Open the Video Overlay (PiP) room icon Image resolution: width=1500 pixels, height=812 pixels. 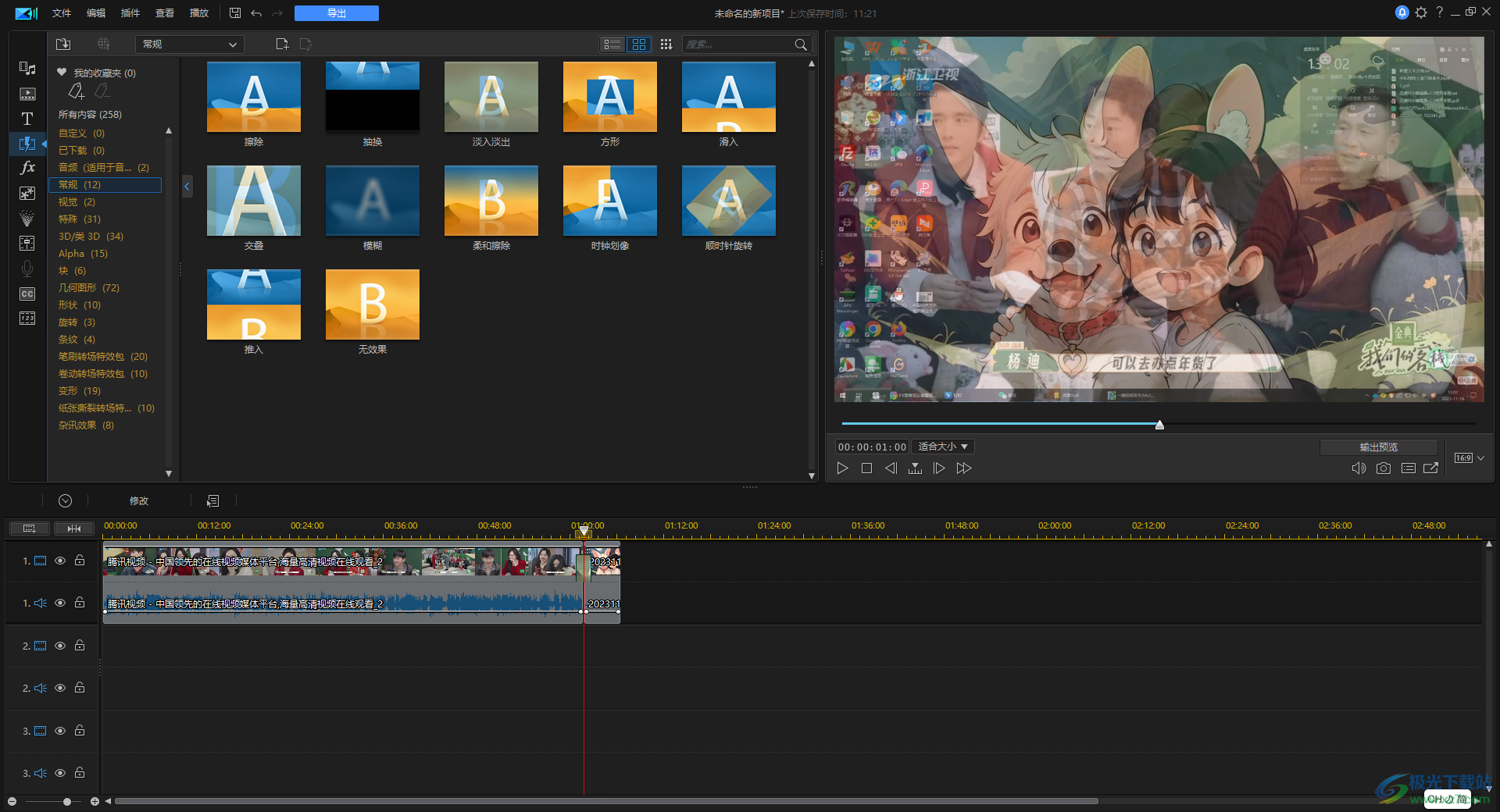point(27,193)
